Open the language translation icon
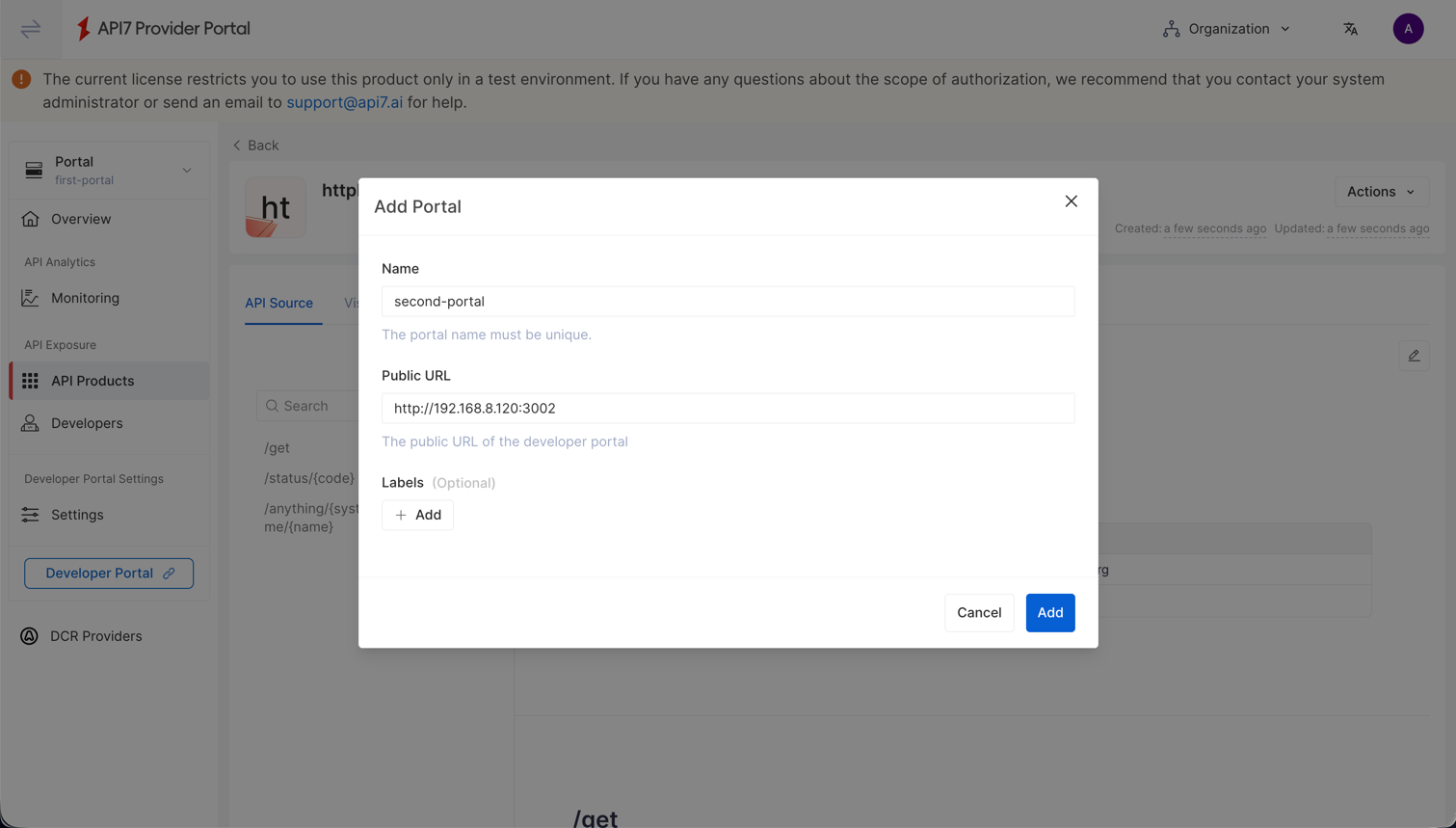The width and height of the screenshot is (1456, 828). pos(1350,29)
